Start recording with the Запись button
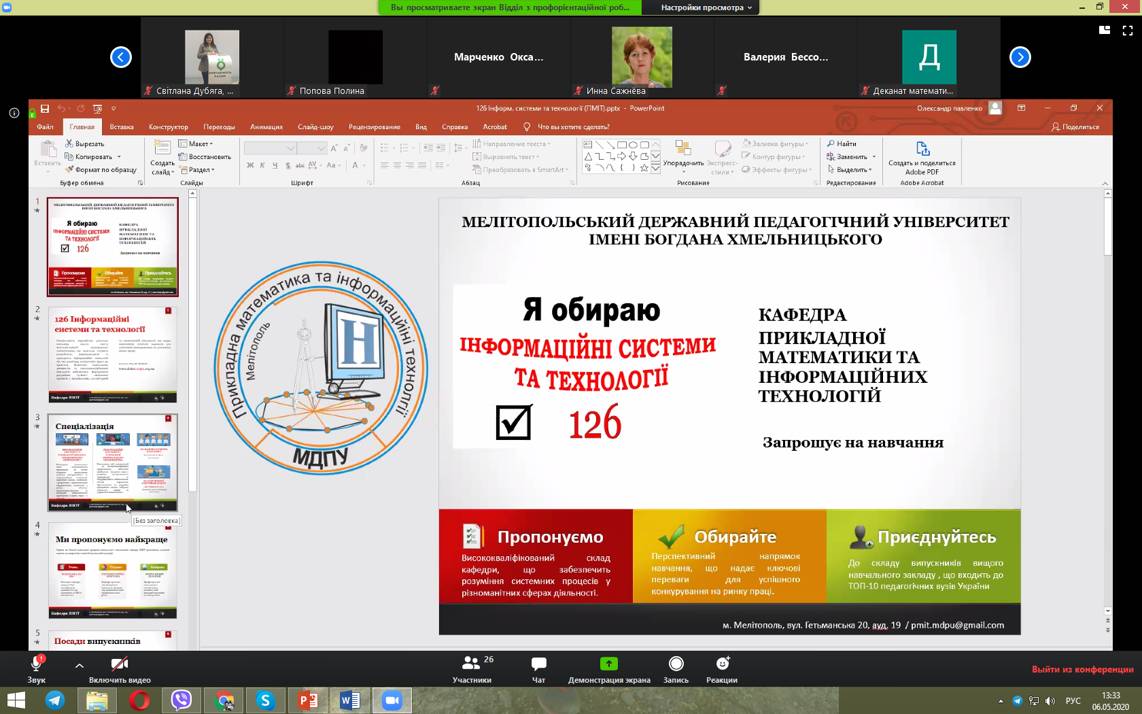Image resolution: width=1142 pixels, height=714 pixels. pyautogui.click(x=676, y=668)
